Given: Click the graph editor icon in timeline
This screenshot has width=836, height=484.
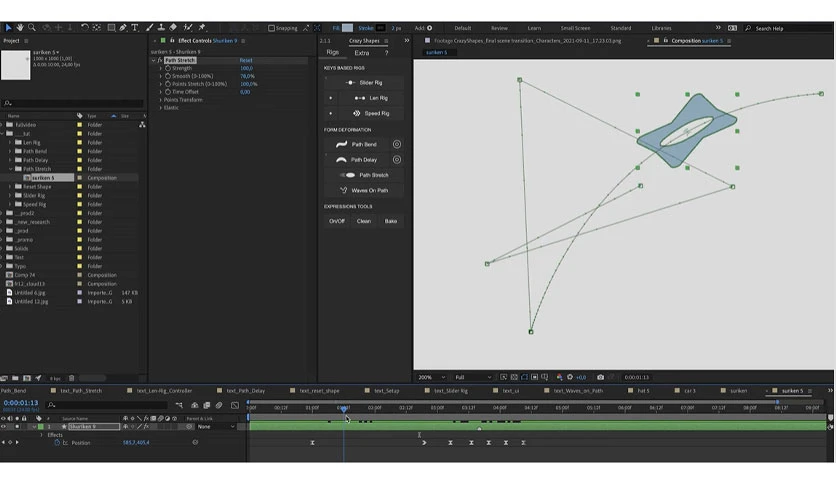Looking at the screenshot, I should (235, 406).
